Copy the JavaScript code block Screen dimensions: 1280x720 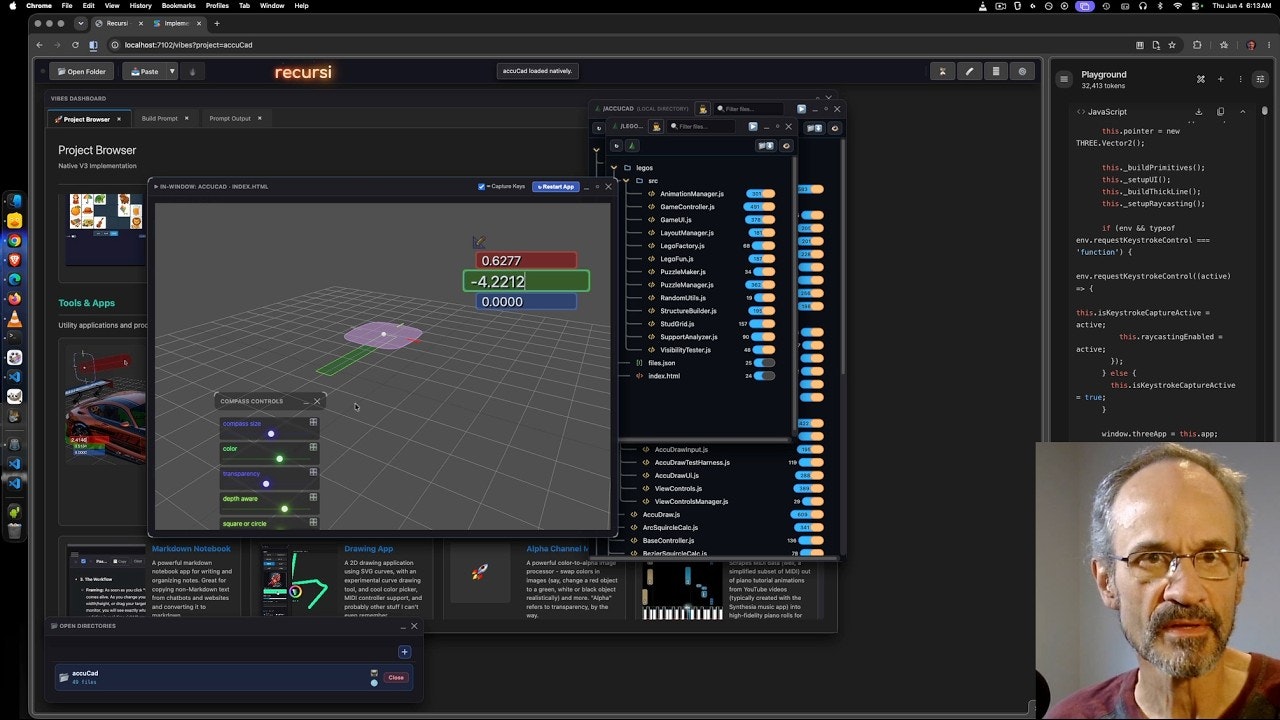tap(1220, 112)
